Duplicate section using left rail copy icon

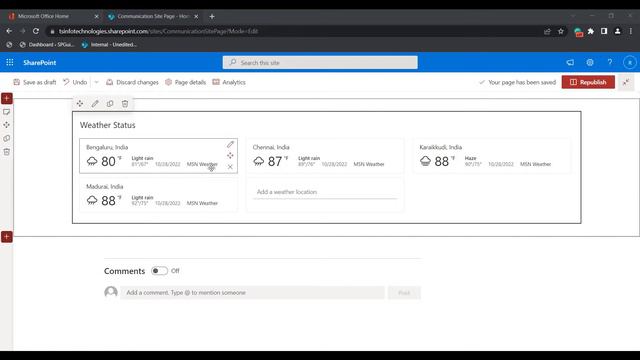click(7, 138)
